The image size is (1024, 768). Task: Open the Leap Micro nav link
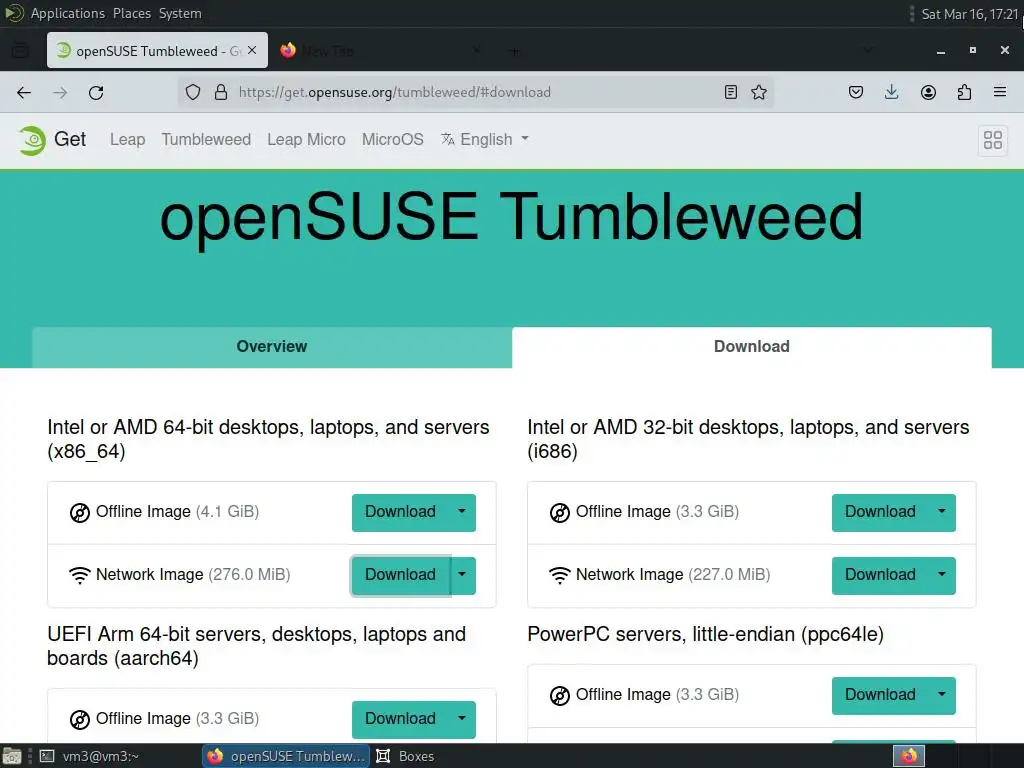click(x=306, y=139)
